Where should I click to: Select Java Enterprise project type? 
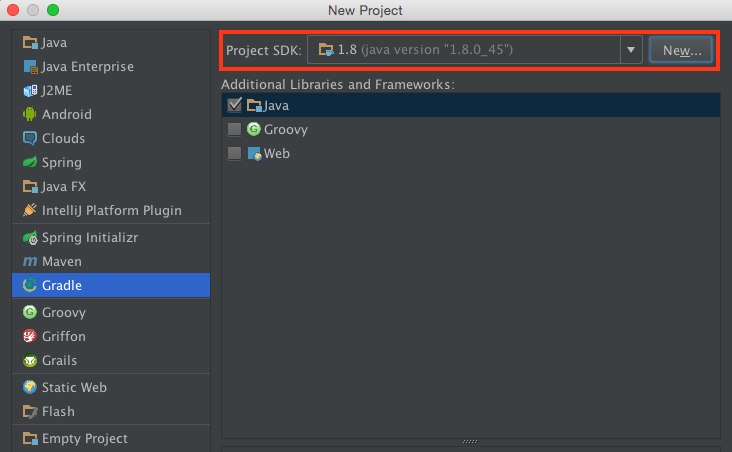point(88,67)
